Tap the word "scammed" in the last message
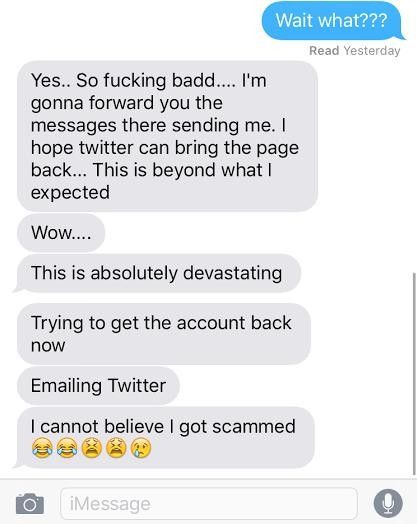 [254, 427]
